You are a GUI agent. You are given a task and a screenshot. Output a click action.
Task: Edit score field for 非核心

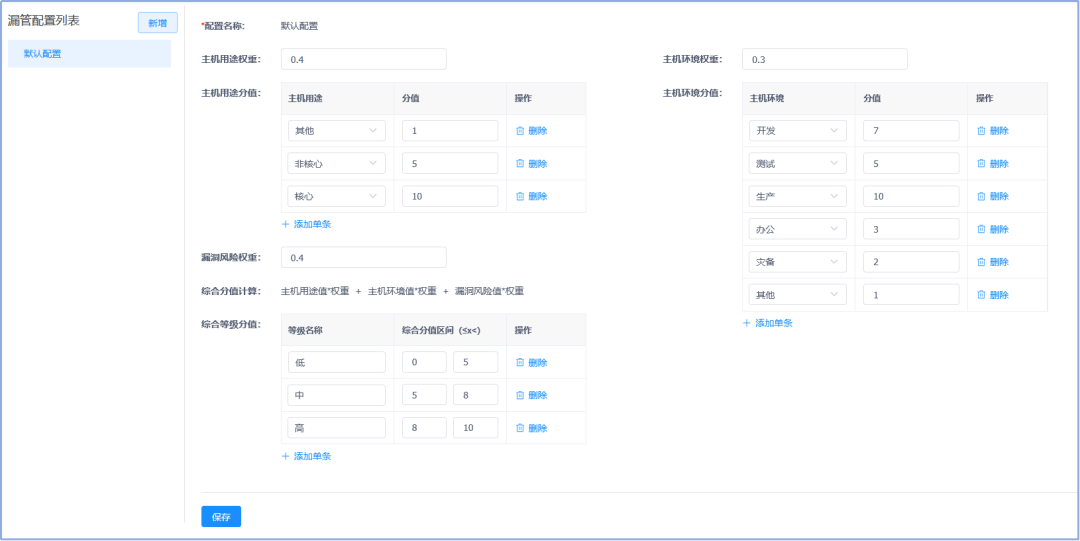pos(450,163)
